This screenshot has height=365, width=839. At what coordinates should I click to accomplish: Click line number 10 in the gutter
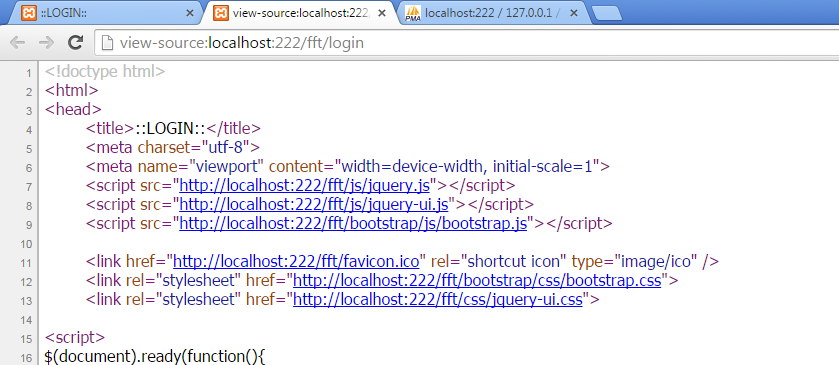pos(26,244)
